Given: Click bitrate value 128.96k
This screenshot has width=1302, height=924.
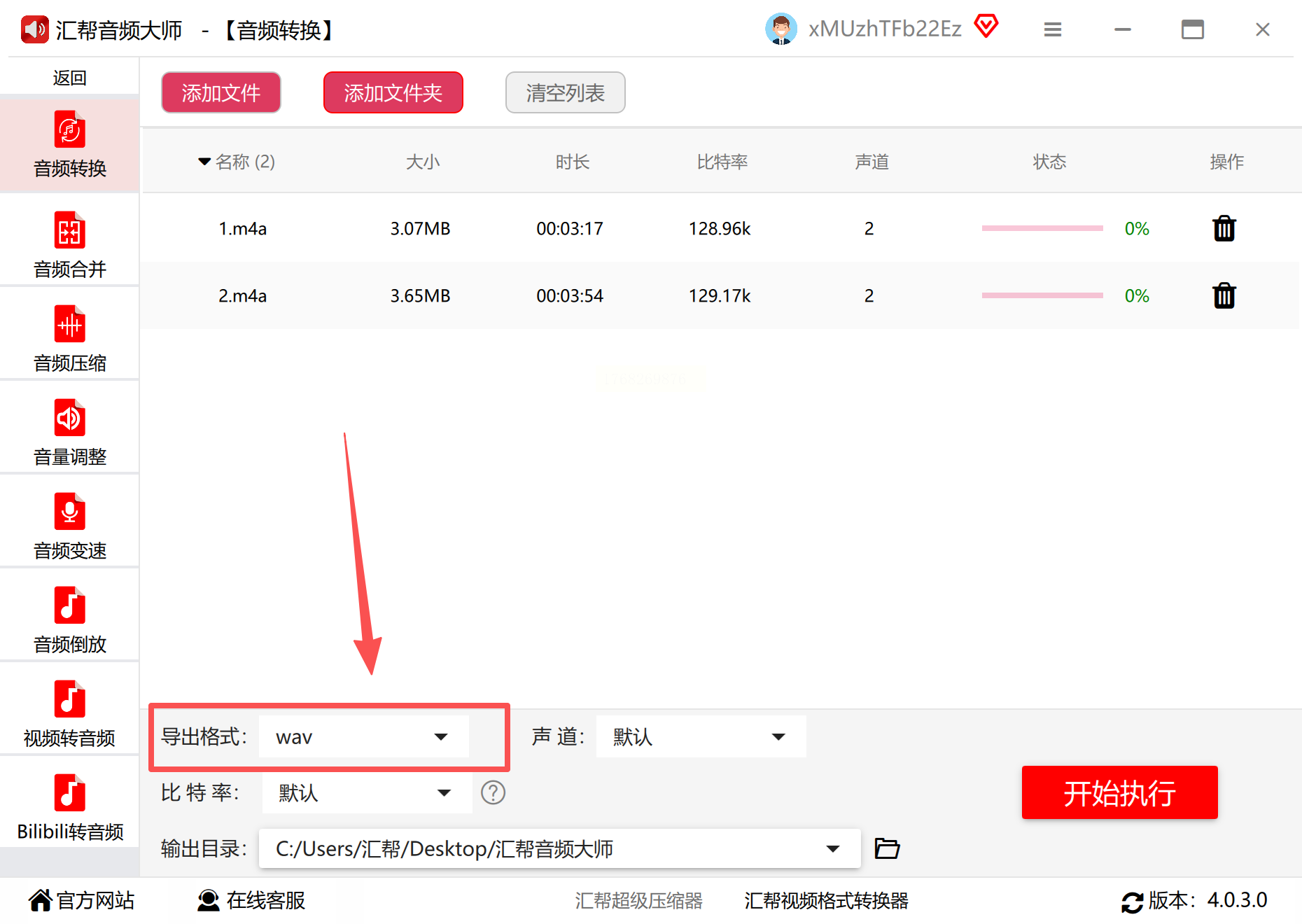Looking at the screenshot, I should (x=720, y=228).
